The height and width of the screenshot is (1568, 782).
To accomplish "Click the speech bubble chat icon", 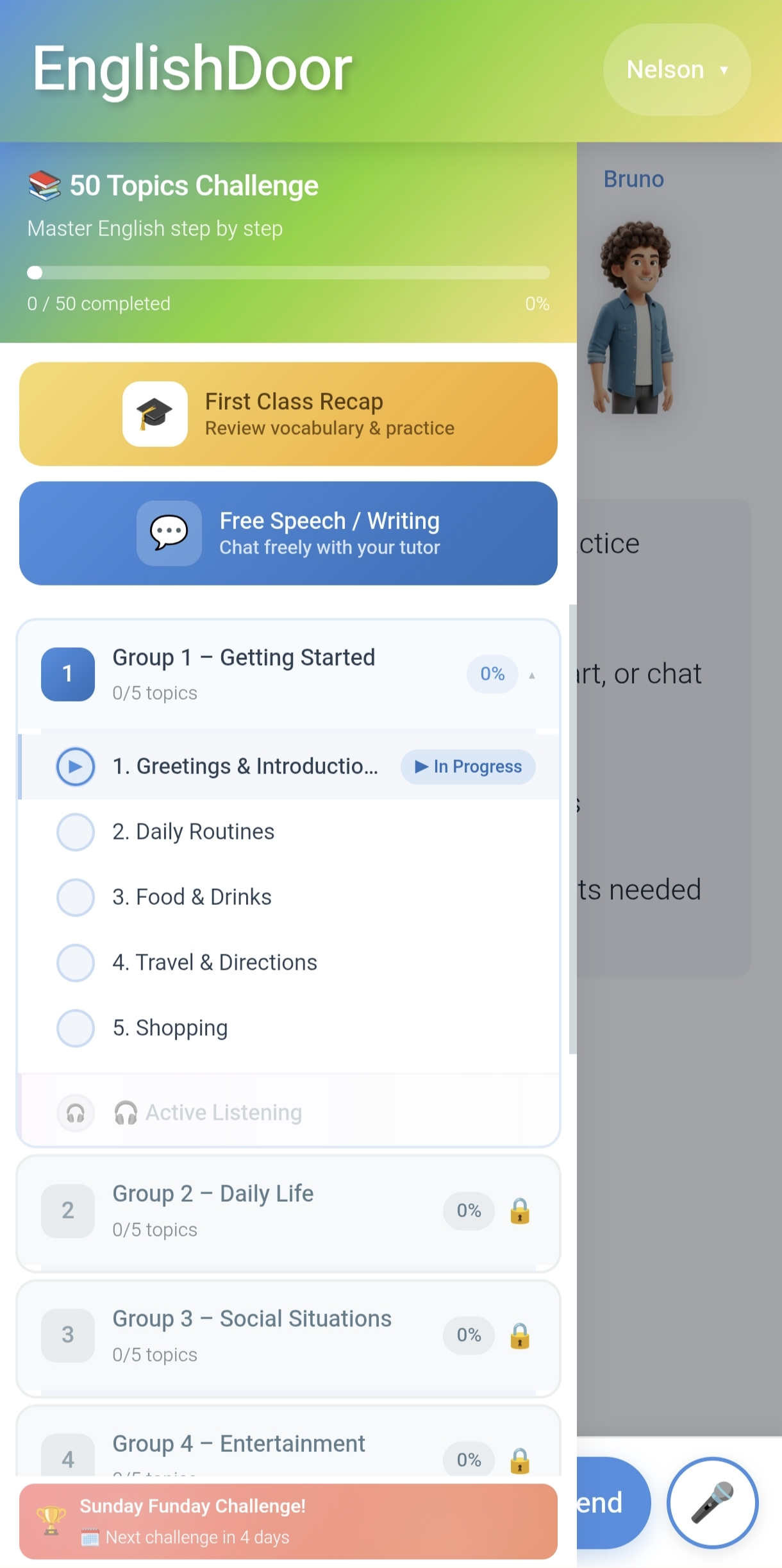I will click(x=169, y=533).
